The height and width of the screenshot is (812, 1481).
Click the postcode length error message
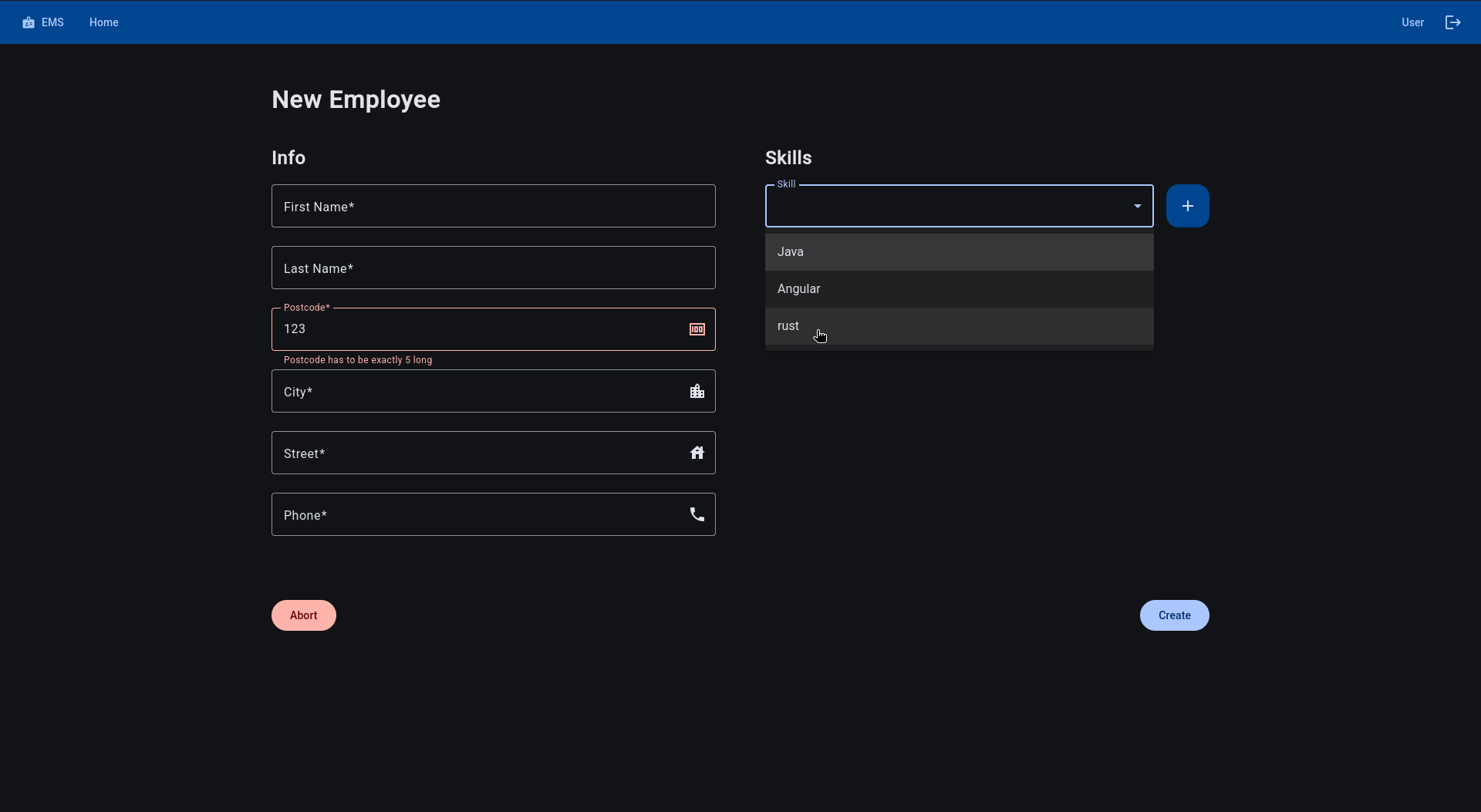[358, 360]
